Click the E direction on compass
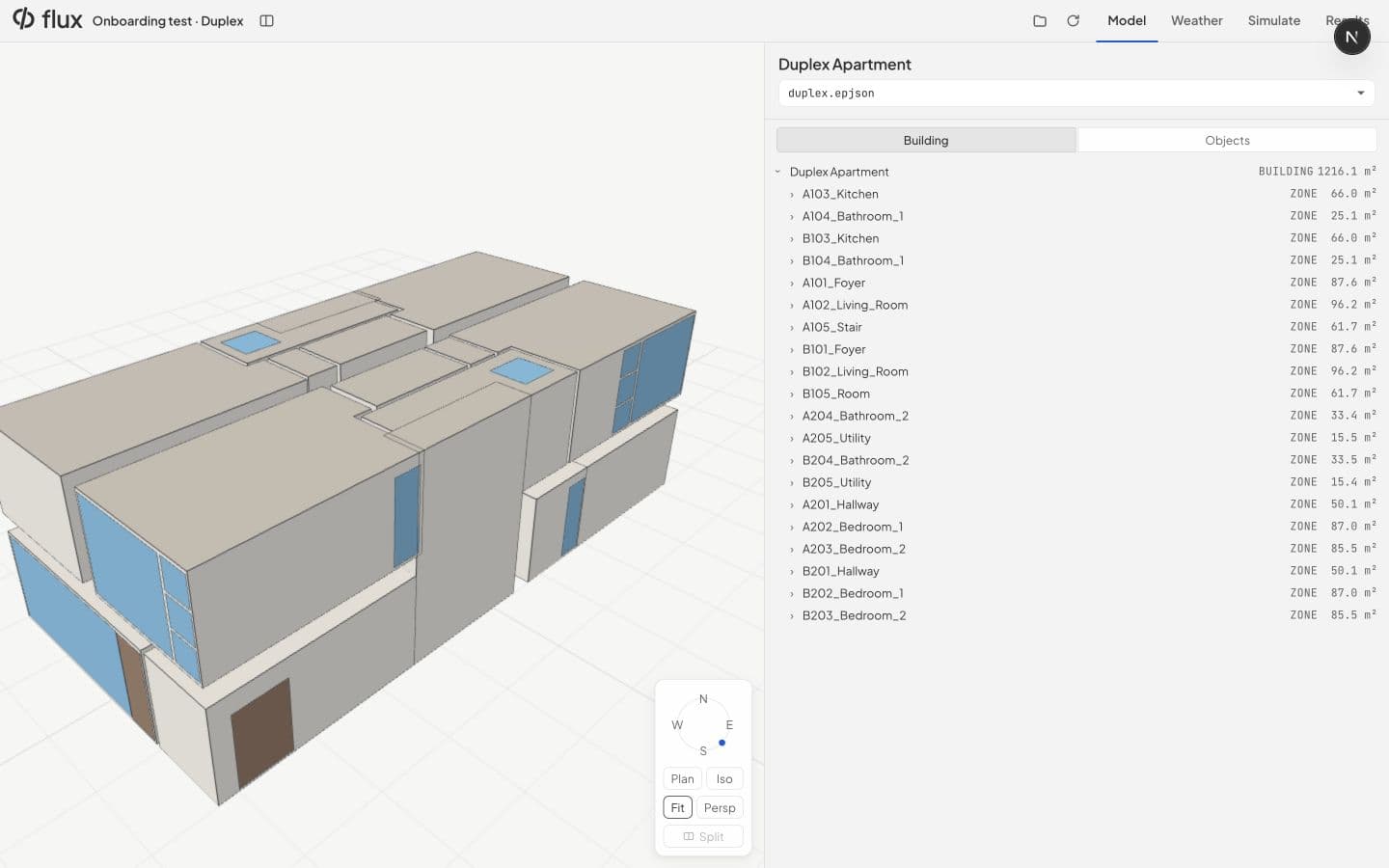Viewport: 1389px width, 868px height. click(729, 724)
